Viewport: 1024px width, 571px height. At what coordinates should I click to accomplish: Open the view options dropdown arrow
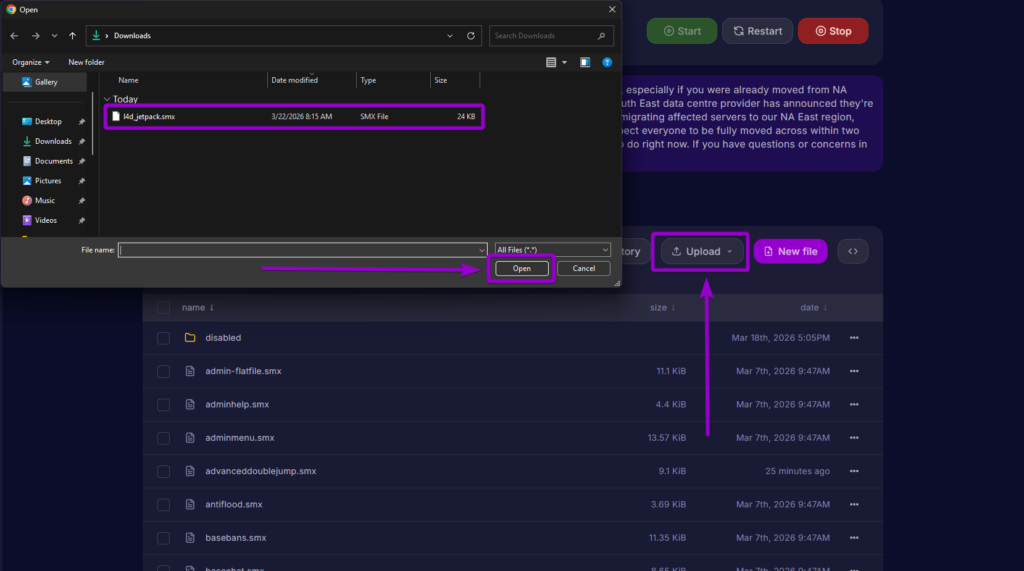pos(564,62)
